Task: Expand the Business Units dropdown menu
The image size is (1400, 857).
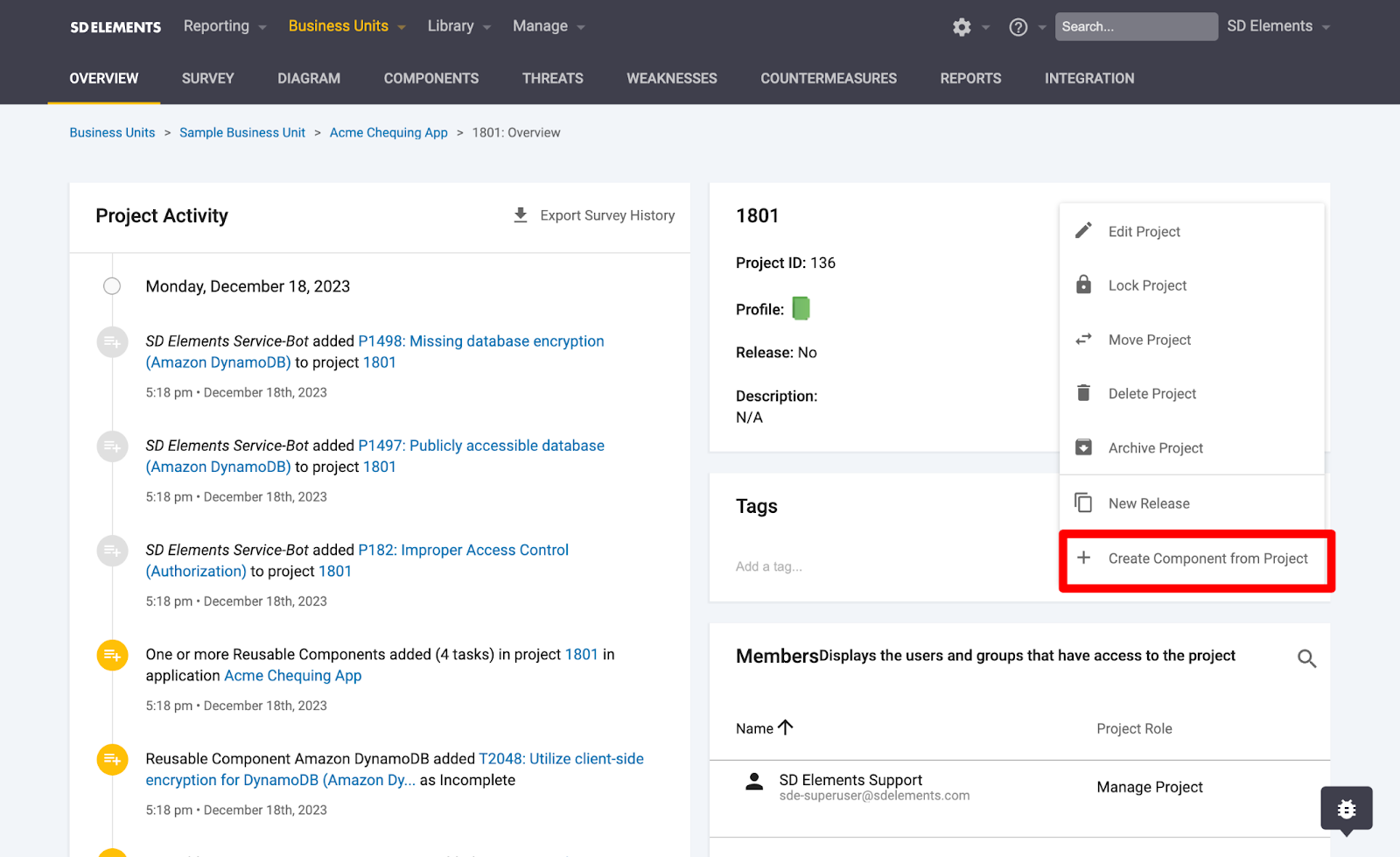Action: (347, 26)
